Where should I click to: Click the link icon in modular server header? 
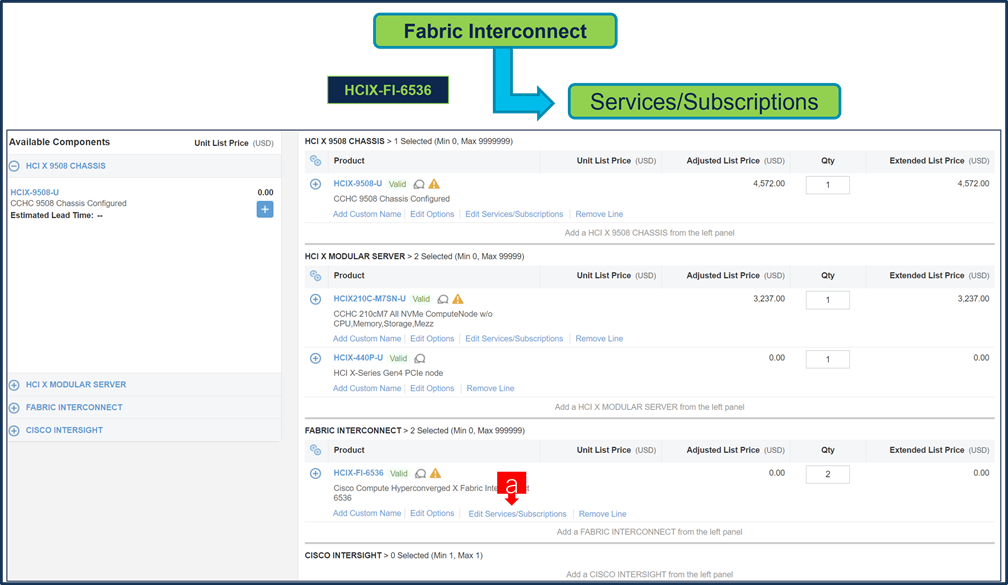[315, 276]
